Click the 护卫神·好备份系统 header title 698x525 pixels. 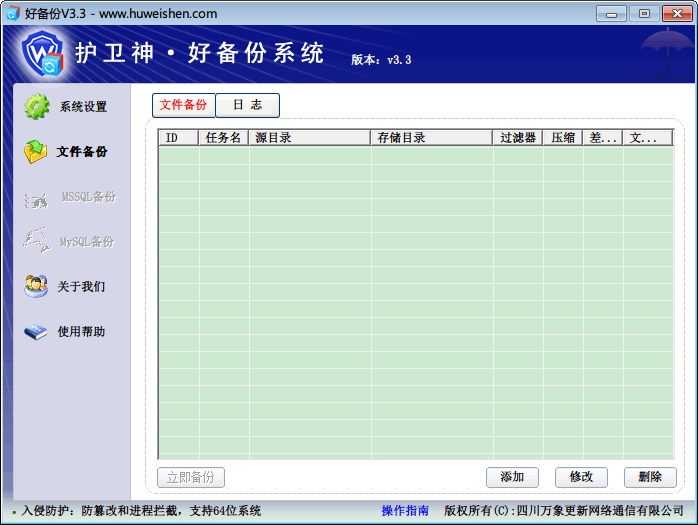click(x=199, y=53)
